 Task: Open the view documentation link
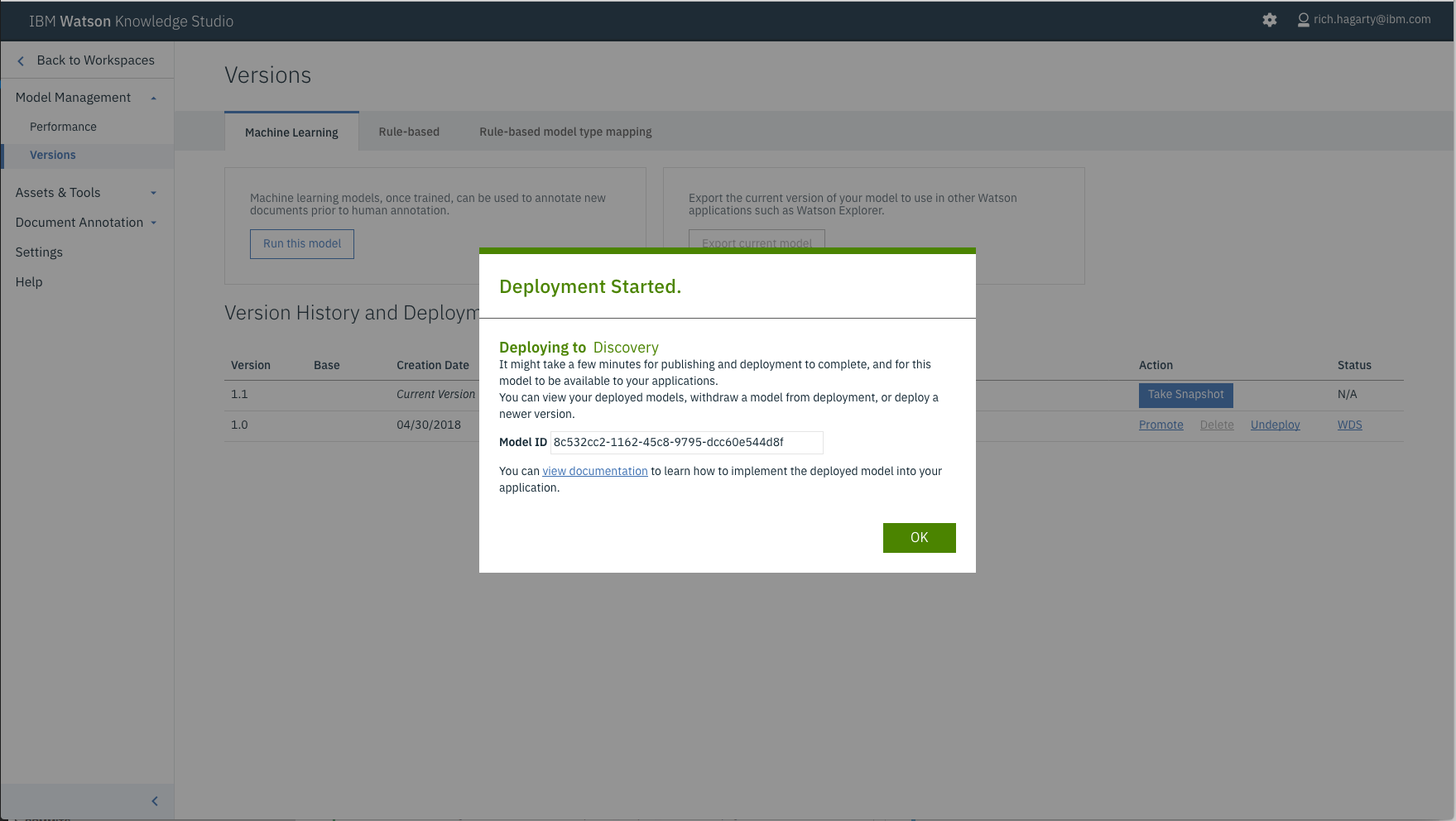(595, 471)
